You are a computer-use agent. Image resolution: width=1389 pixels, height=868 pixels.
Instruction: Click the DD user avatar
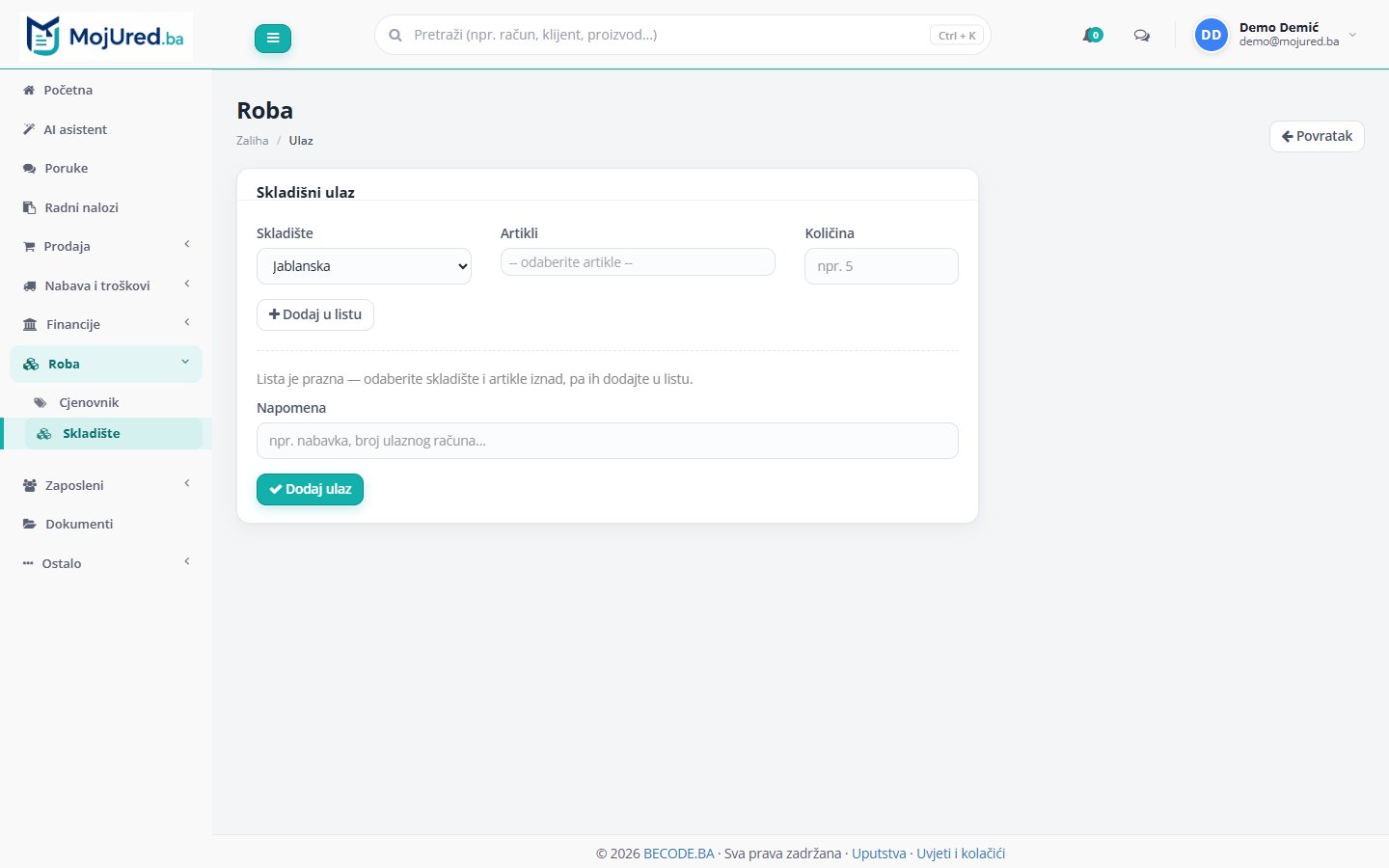(x=1211, y=35)
